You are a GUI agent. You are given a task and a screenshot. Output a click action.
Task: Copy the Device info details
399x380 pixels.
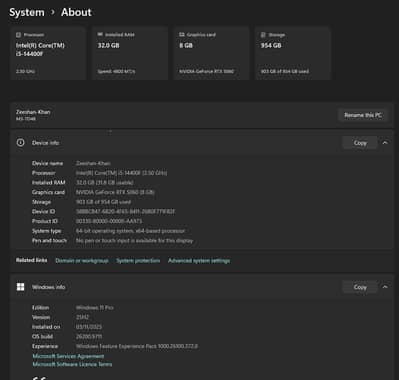[360, 143]
